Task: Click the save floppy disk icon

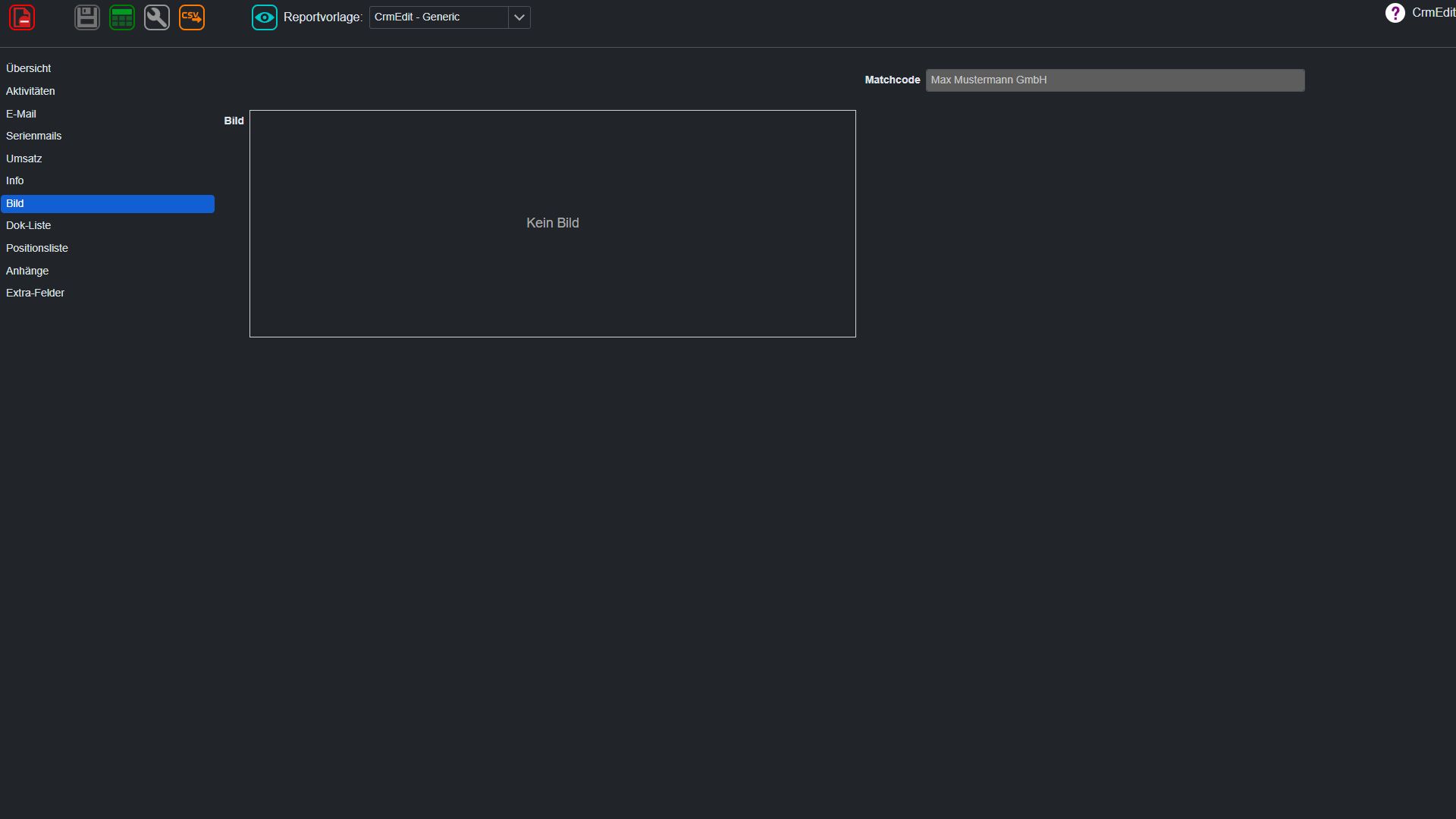Action: (87, 17)
